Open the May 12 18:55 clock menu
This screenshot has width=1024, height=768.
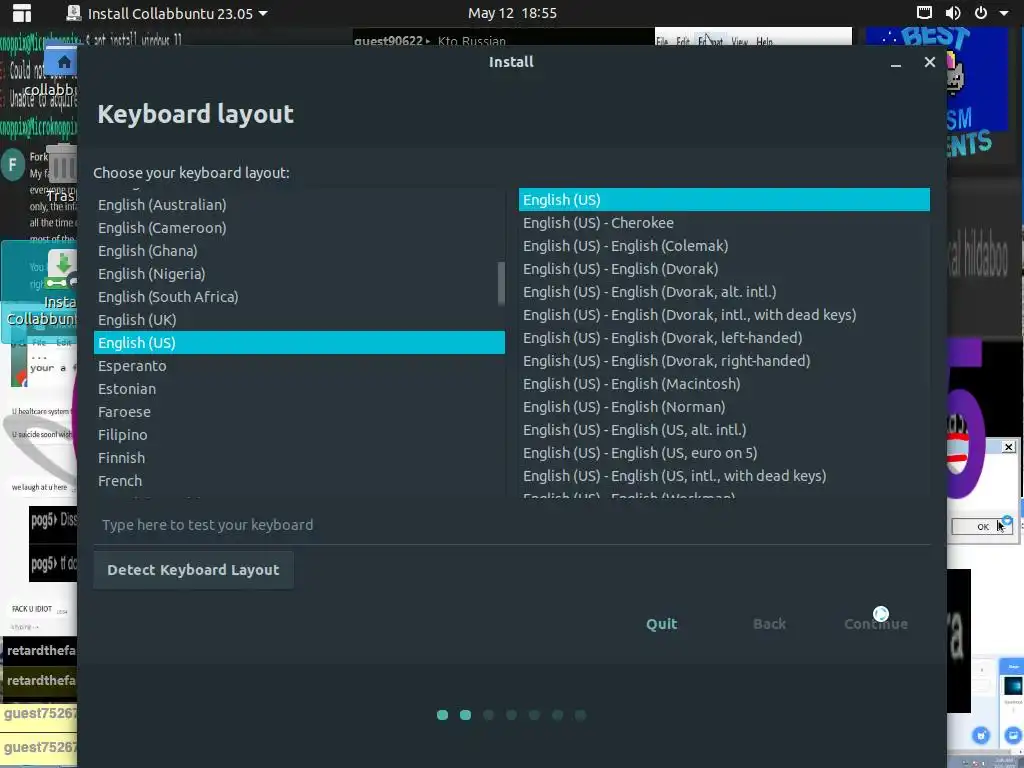(512, 13)
